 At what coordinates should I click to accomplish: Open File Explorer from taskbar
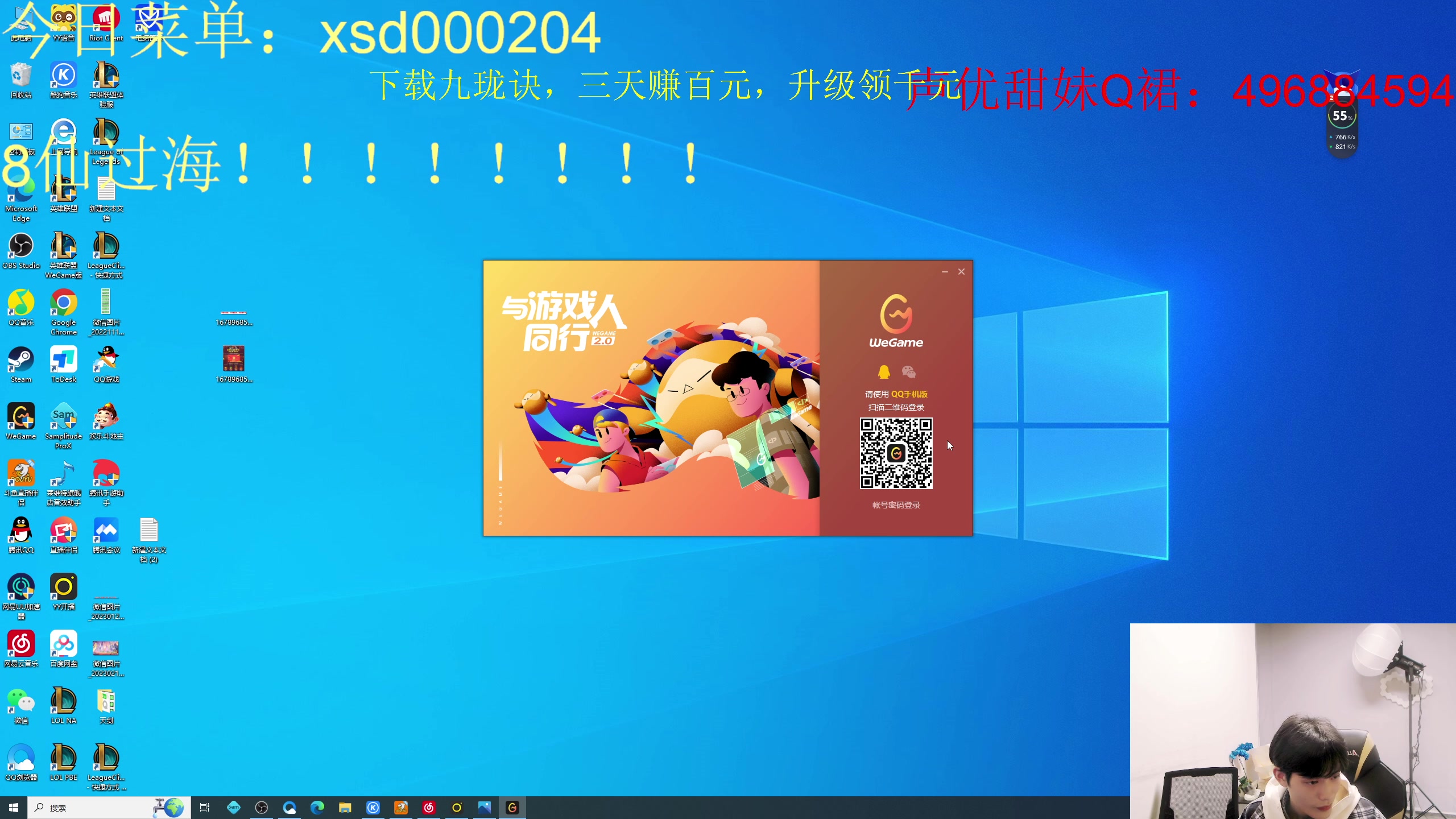[345, 808]
